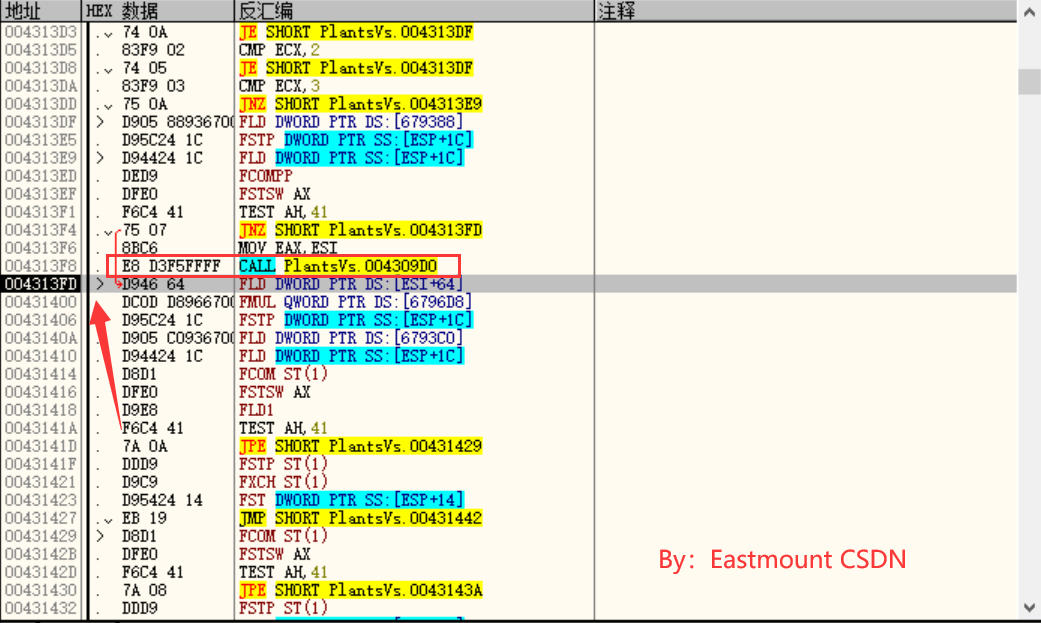Image resolution: width=1041 pixels, height=623 pixels.
Task: Select FLD DWORD PTR DS:[ESI+64] instruction
Action: (351, 284)
